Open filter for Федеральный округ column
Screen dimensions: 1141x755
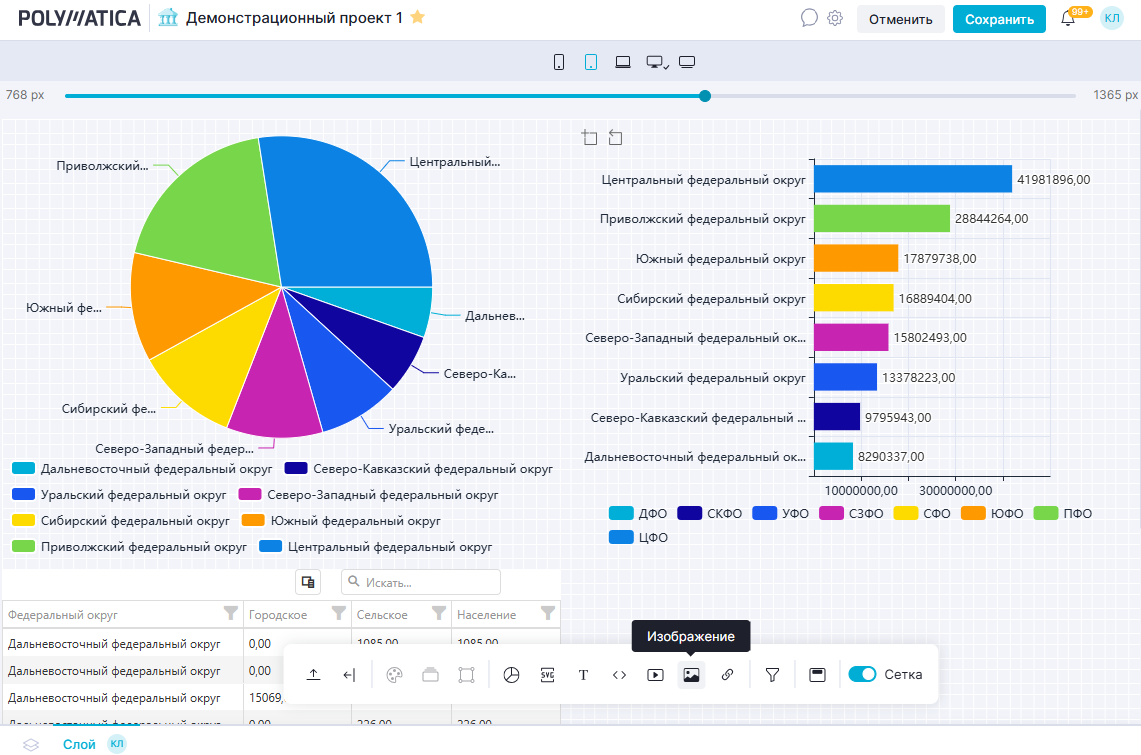(230, 613)
